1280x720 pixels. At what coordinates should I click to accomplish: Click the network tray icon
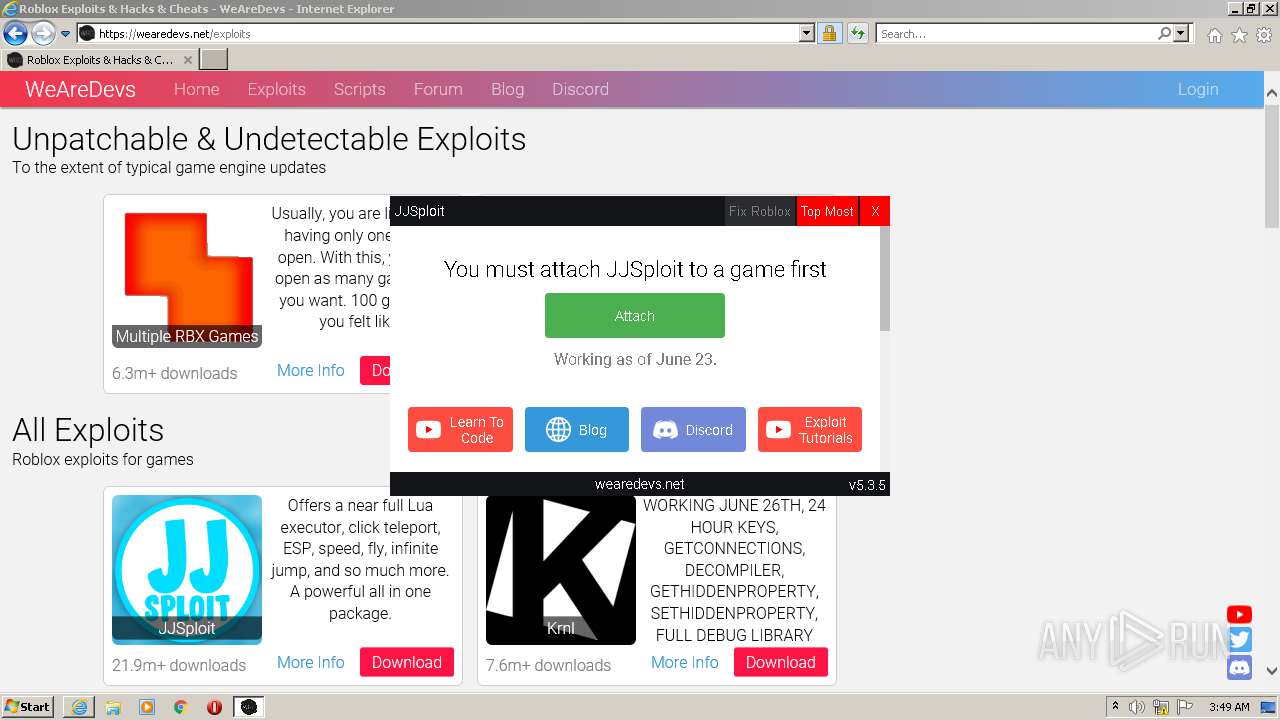coord(1161,707)
